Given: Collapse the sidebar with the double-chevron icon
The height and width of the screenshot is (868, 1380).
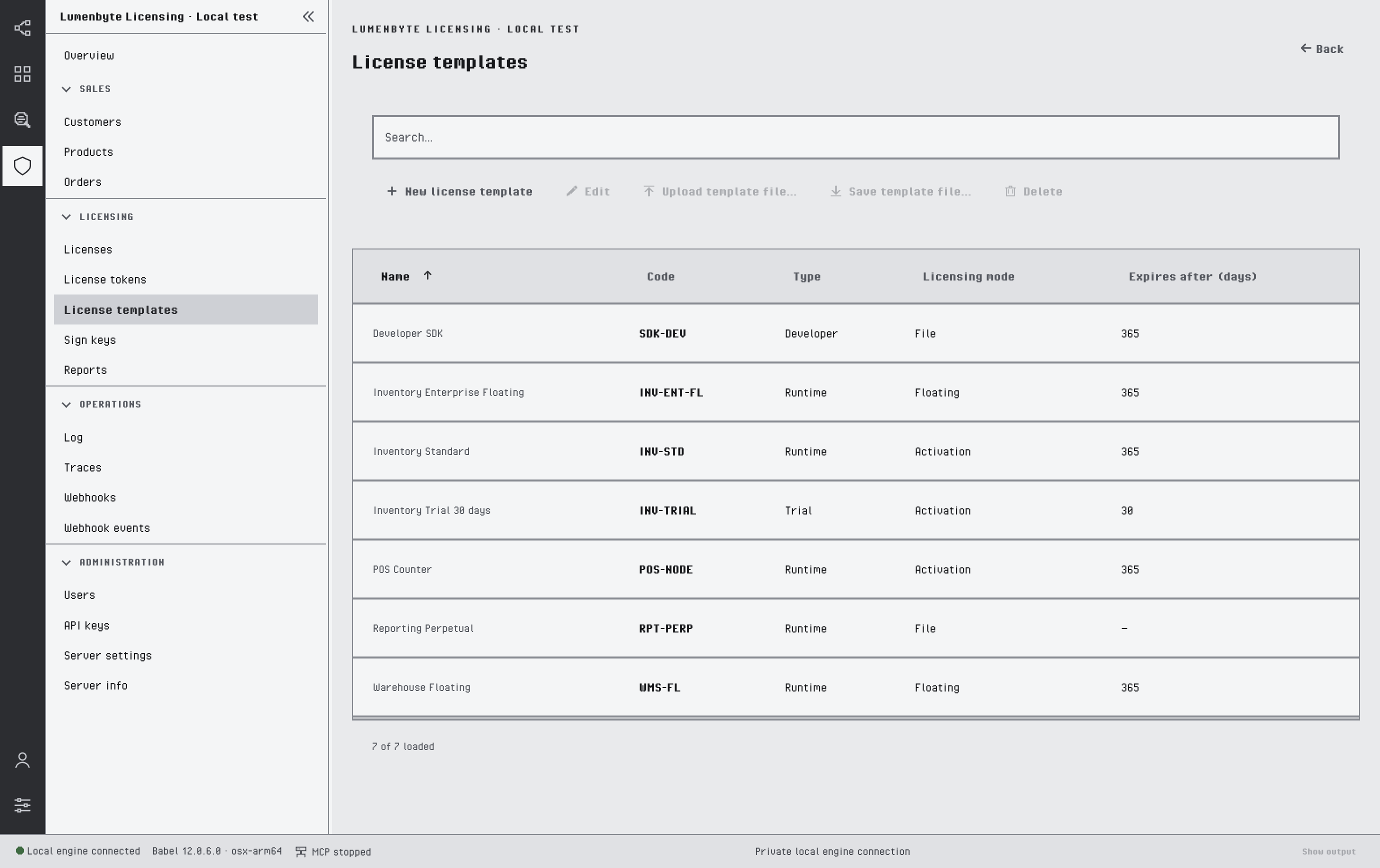Looking at the screenshot, I should pos(308,16).
